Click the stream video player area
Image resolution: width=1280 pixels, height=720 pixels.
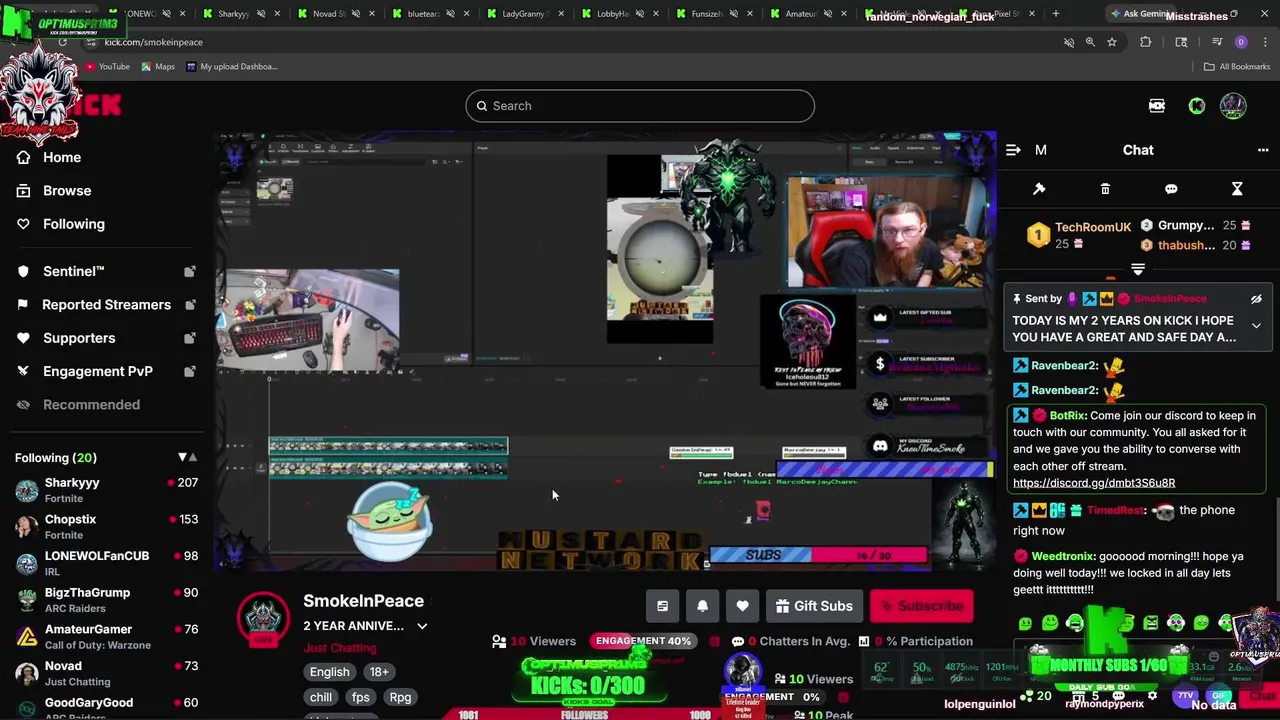coord(606,352)
